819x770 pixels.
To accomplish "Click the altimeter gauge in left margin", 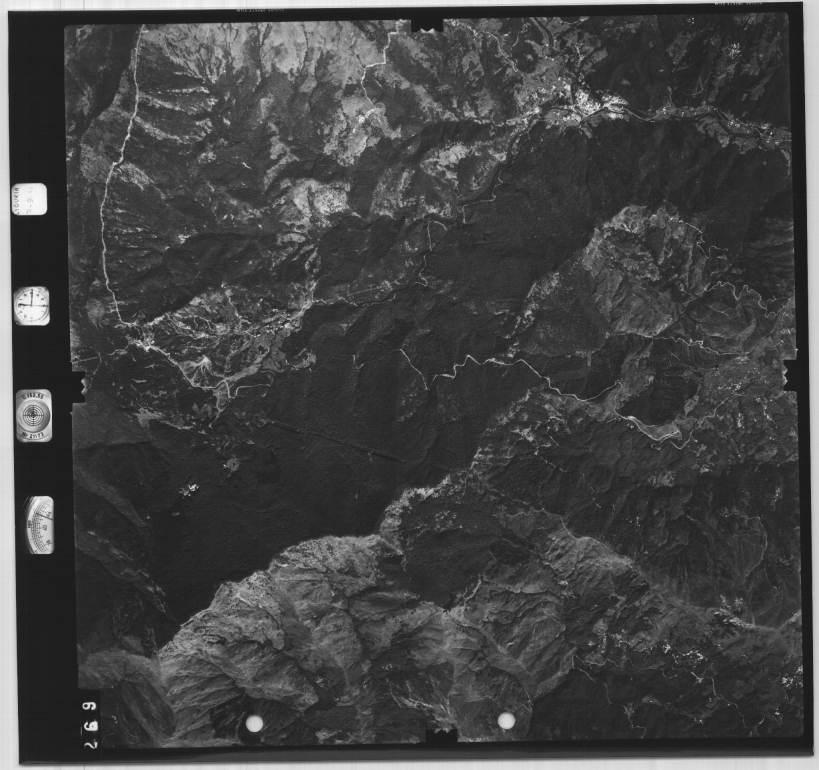I will [40, 524].
